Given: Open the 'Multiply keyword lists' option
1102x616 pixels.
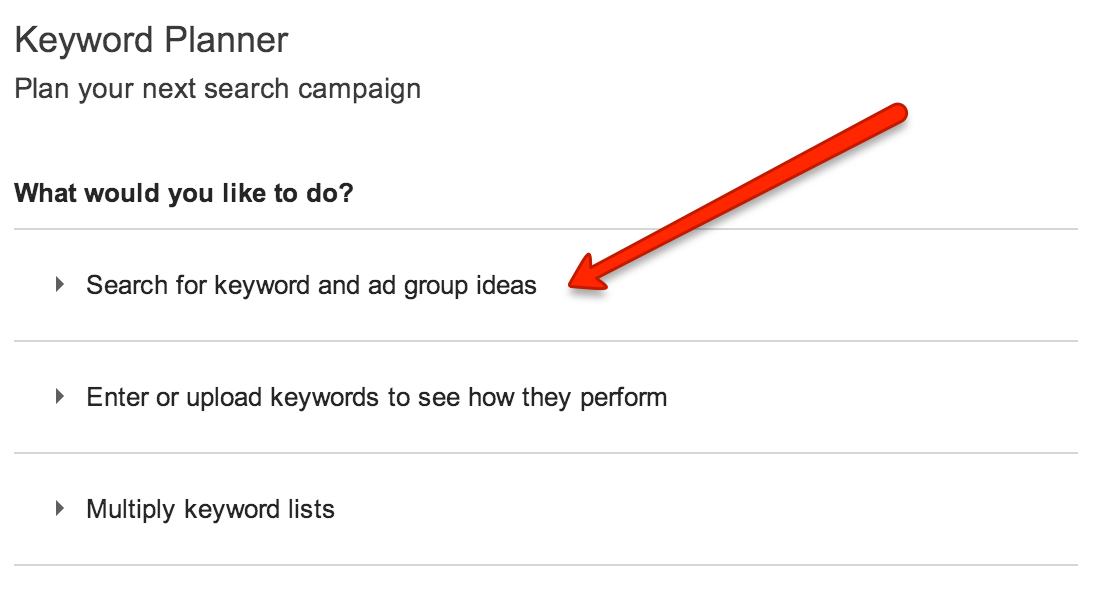Looking at the screenshot, I should [212, 509].
